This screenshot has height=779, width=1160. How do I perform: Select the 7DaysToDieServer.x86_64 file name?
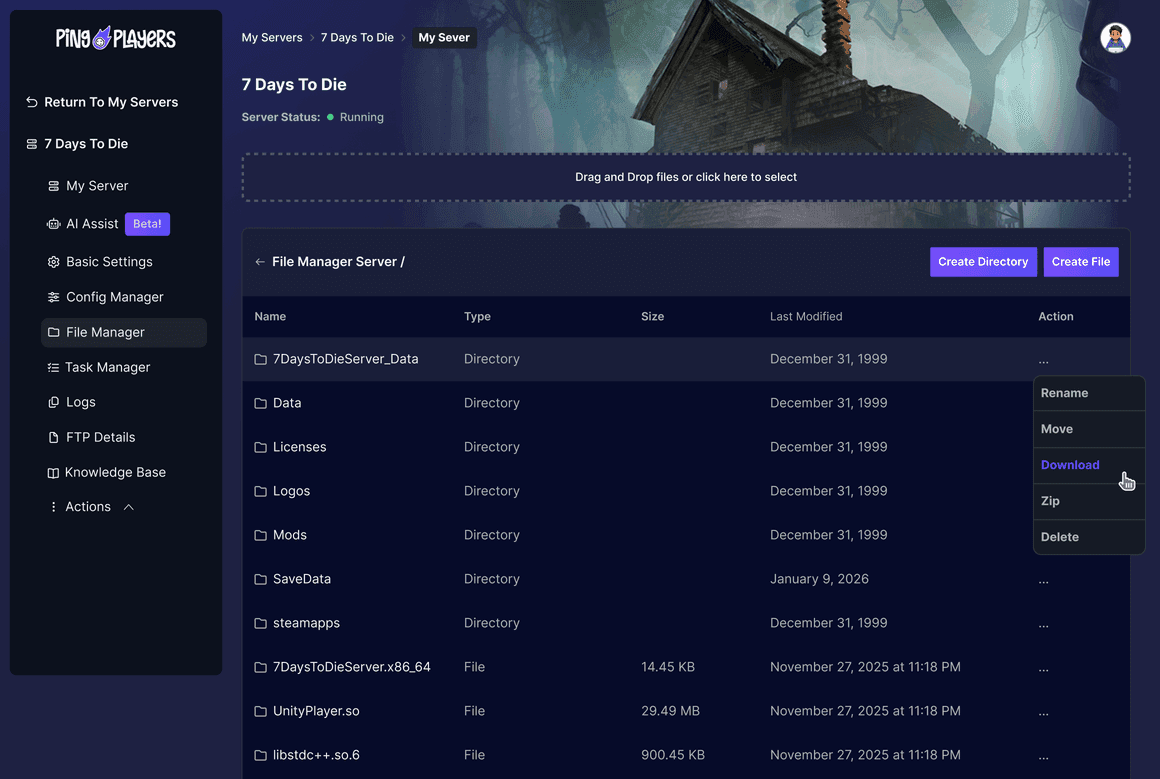click(x=351, y=667)
